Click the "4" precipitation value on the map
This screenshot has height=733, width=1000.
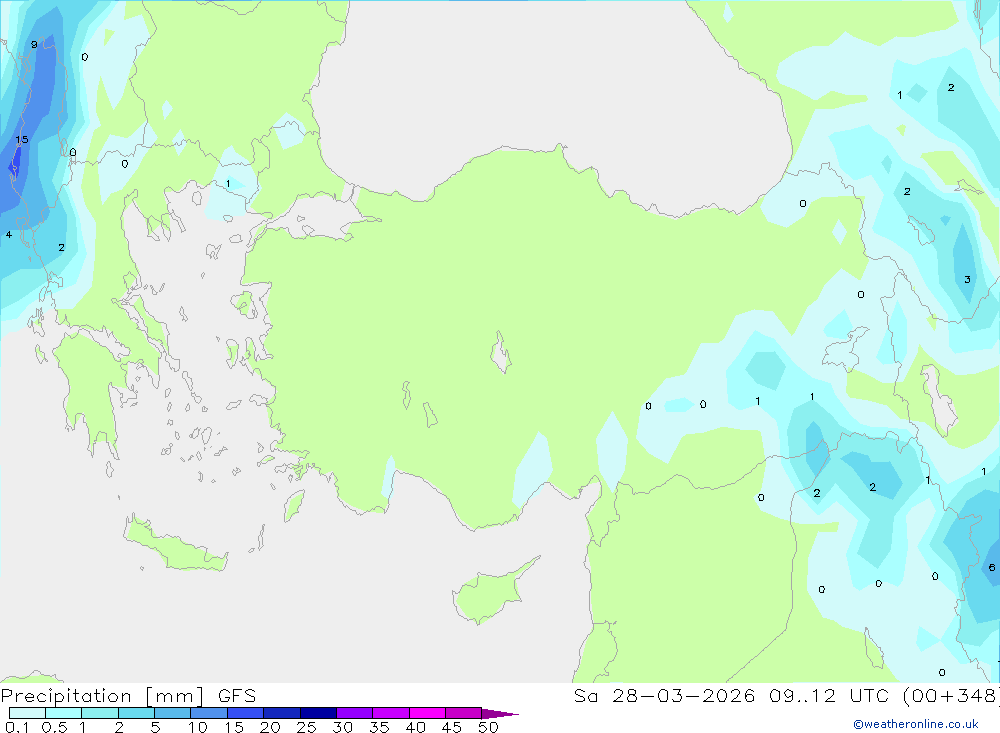coord(9,235)
